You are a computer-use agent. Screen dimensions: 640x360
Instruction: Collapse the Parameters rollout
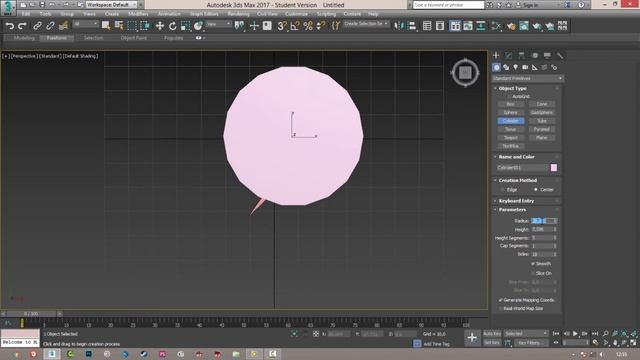512,210
